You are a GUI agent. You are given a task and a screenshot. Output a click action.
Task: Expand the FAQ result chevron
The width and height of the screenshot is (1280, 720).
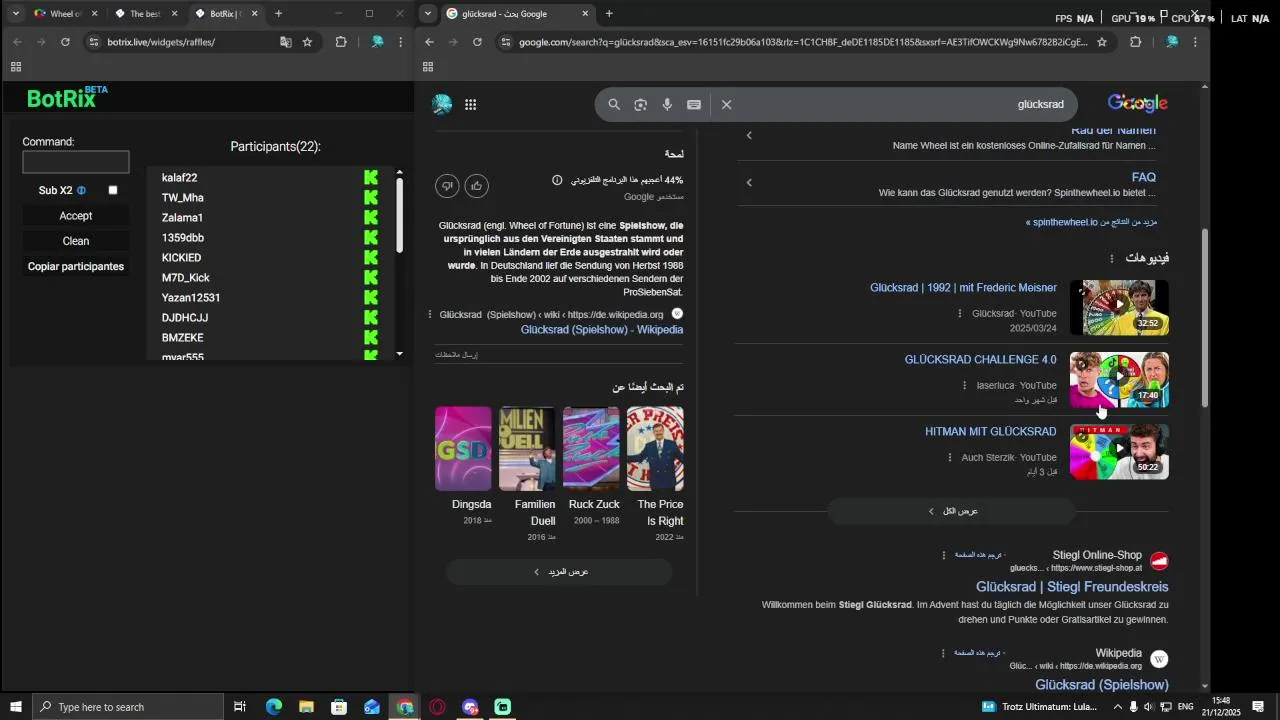(x=749, y=183)
